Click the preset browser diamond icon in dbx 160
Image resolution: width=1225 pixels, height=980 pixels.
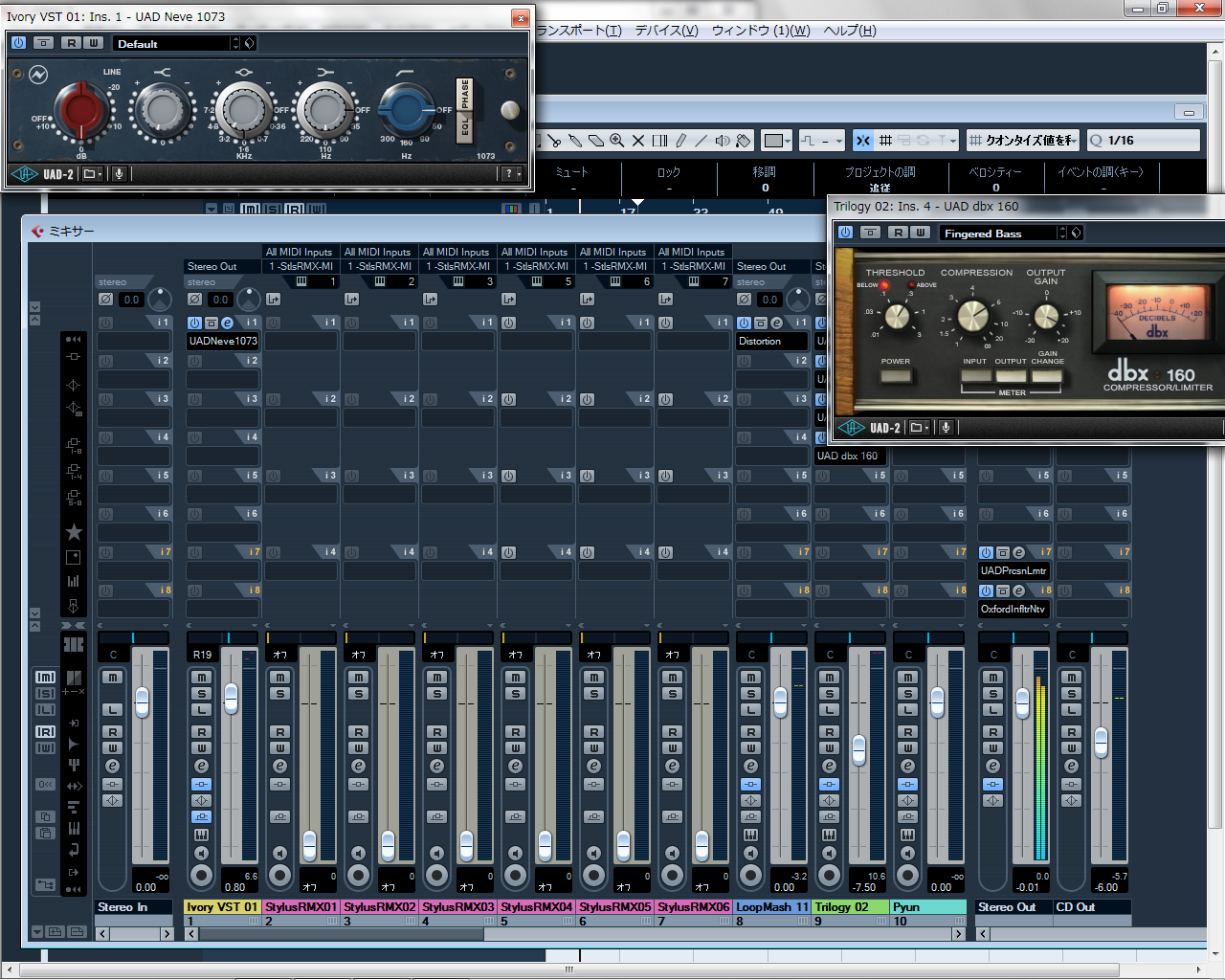[1077, 233]
